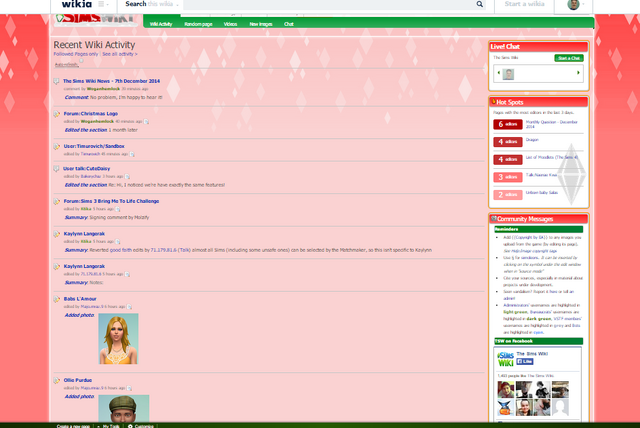Click diff icon in User:Timurovich/Sandbox row

132,154
